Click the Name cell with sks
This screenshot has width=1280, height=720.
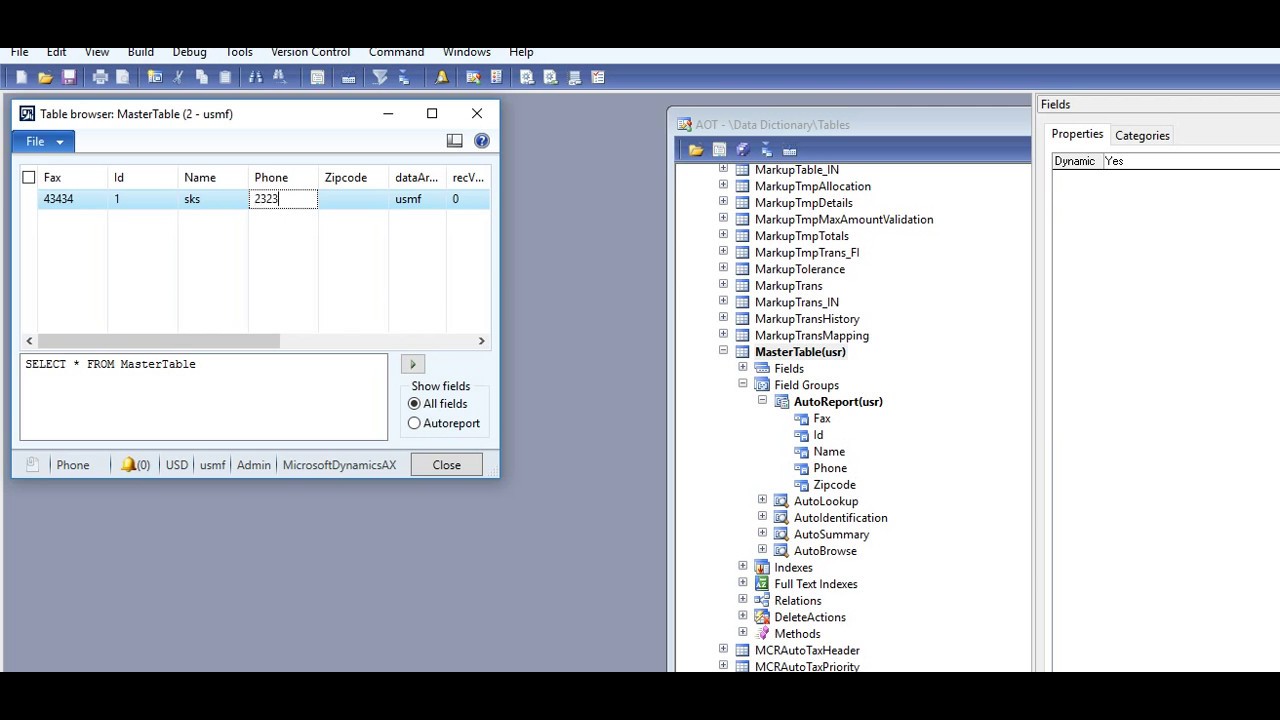213,199
